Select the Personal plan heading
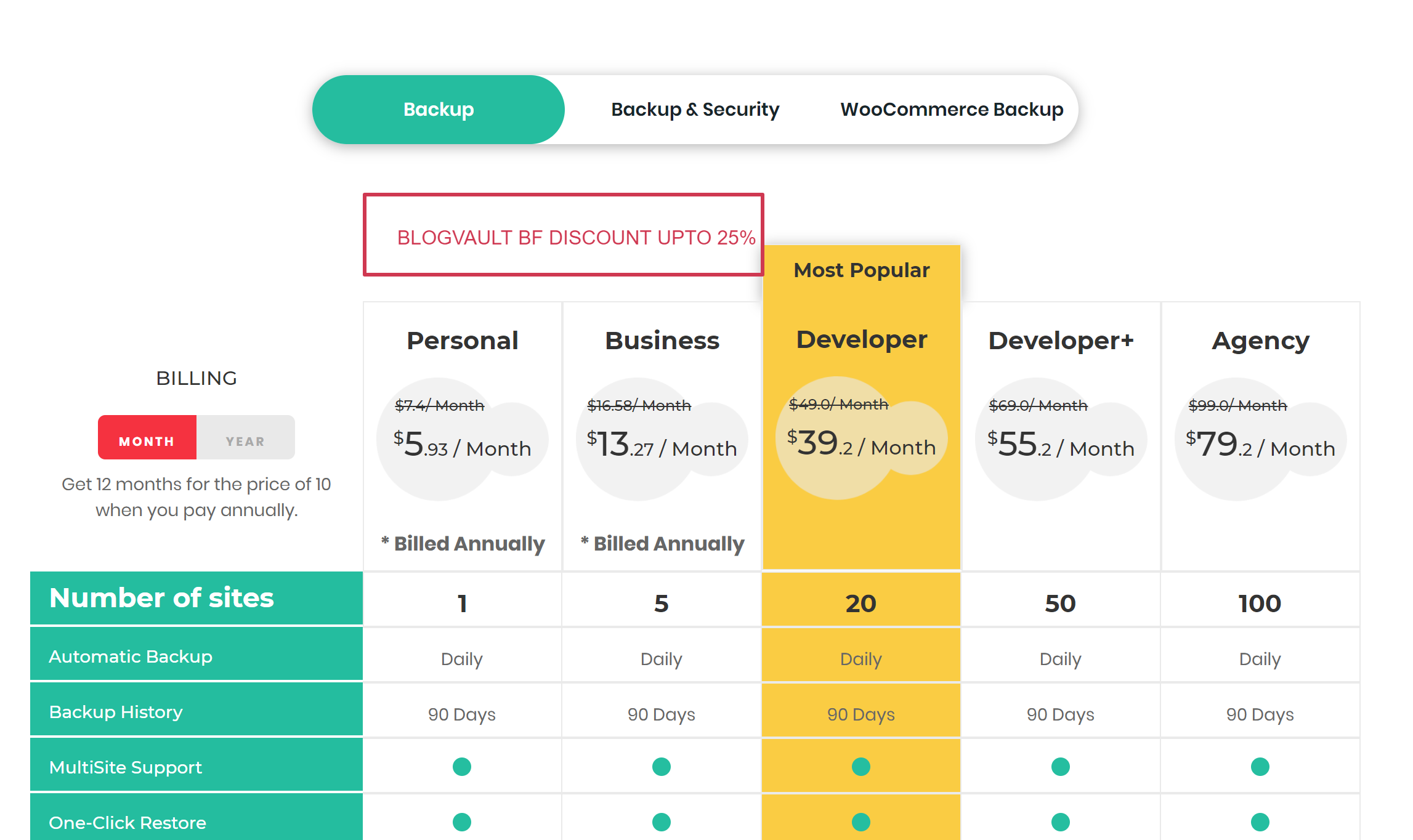Viewport: 1413px width, 840px height. coord(462,341)
